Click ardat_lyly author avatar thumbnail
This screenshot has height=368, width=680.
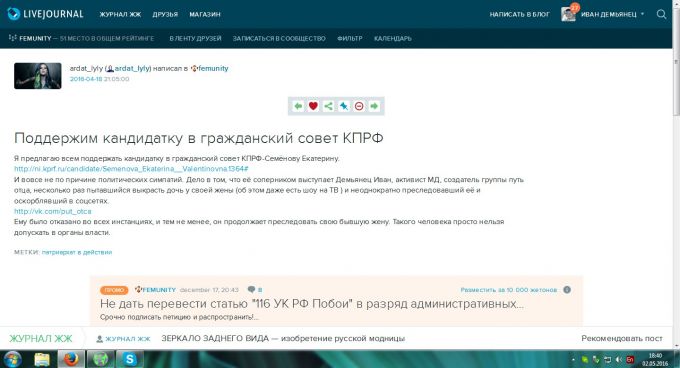(38, 76)
